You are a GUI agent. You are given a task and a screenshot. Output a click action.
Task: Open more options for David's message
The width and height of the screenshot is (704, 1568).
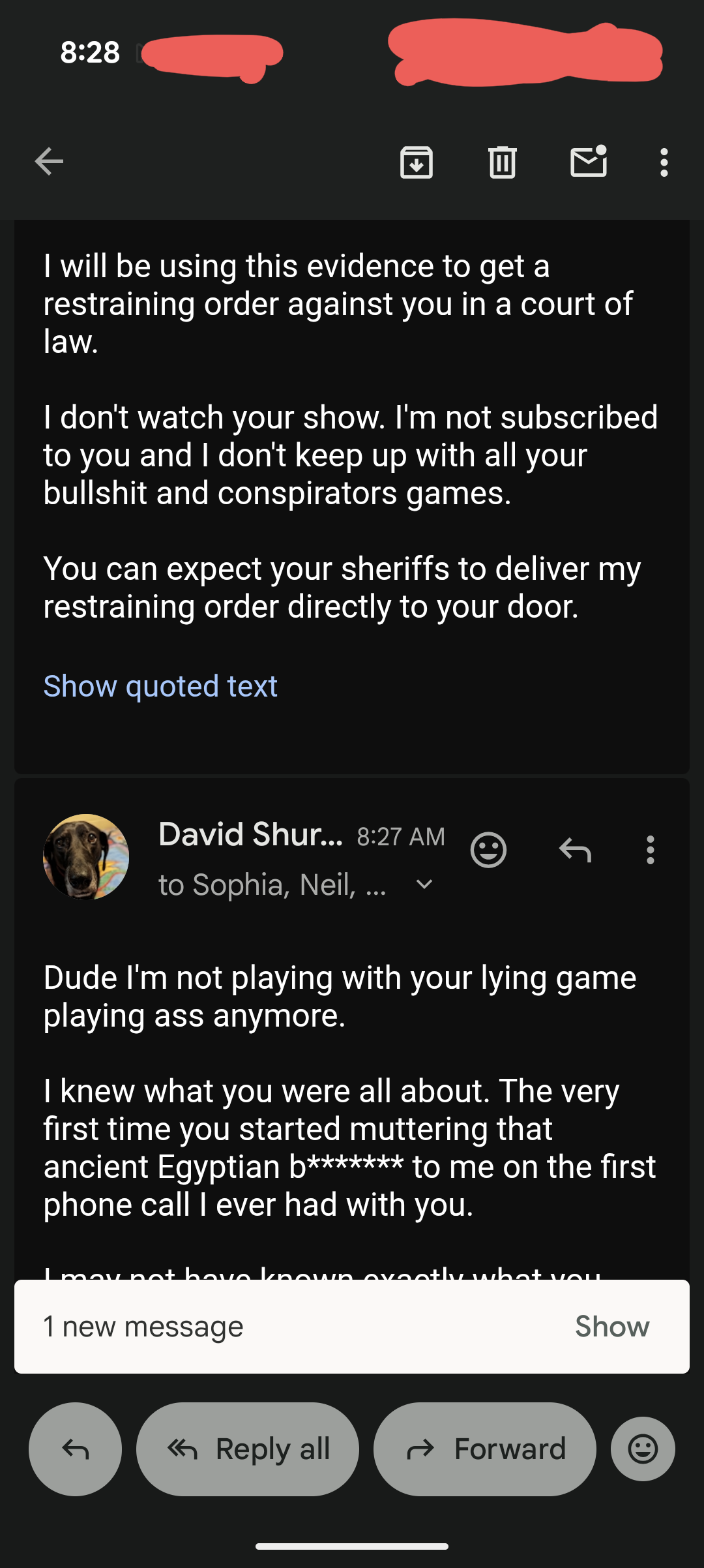(650, 850)
